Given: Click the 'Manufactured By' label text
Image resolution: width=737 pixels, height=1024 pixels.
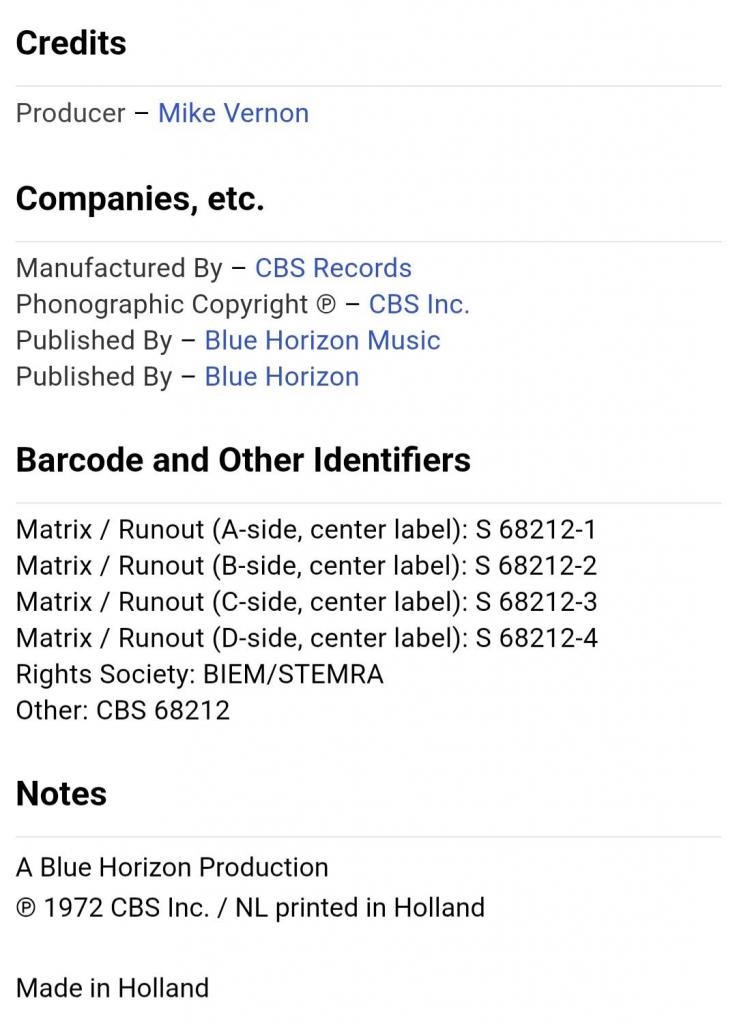Looking at the screenshot, I should (118, 268).
